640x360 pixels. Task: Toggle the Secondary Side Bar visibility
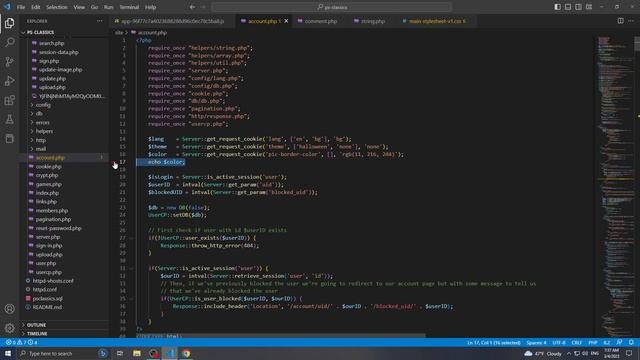pos(578,7)
